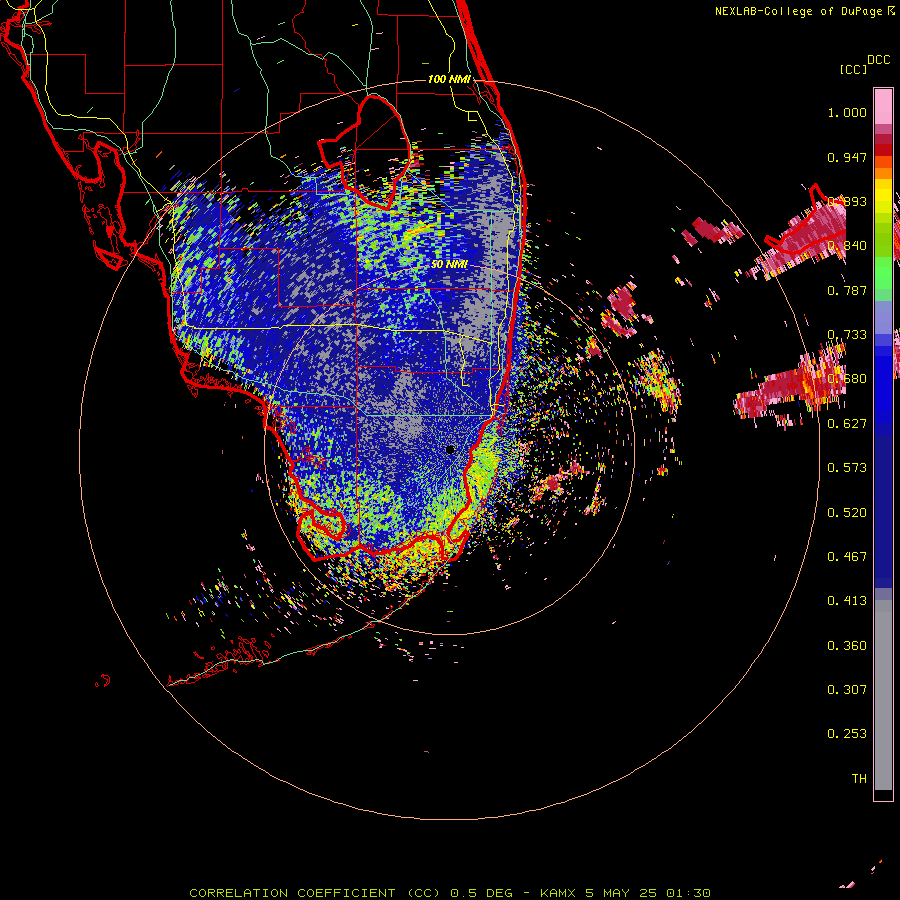The height and width of the screenshot is (900, 900).
Task: Click the 0.627 legend value
Action: click(847, 424)
